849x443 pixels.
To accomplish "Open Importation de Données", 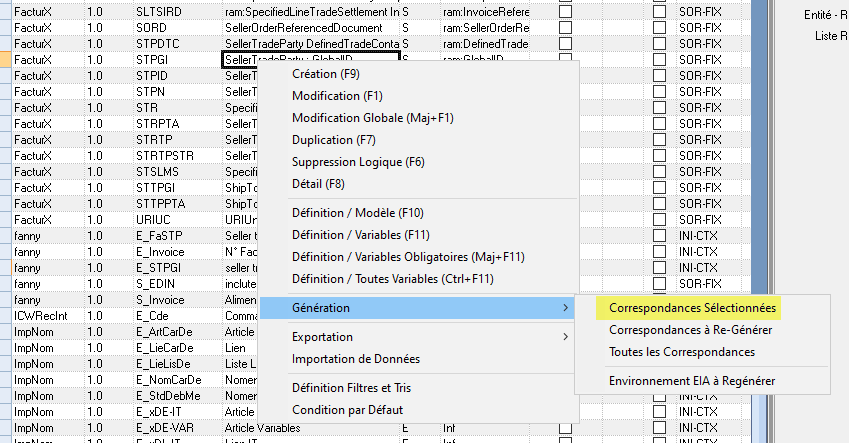I will 355,359.
